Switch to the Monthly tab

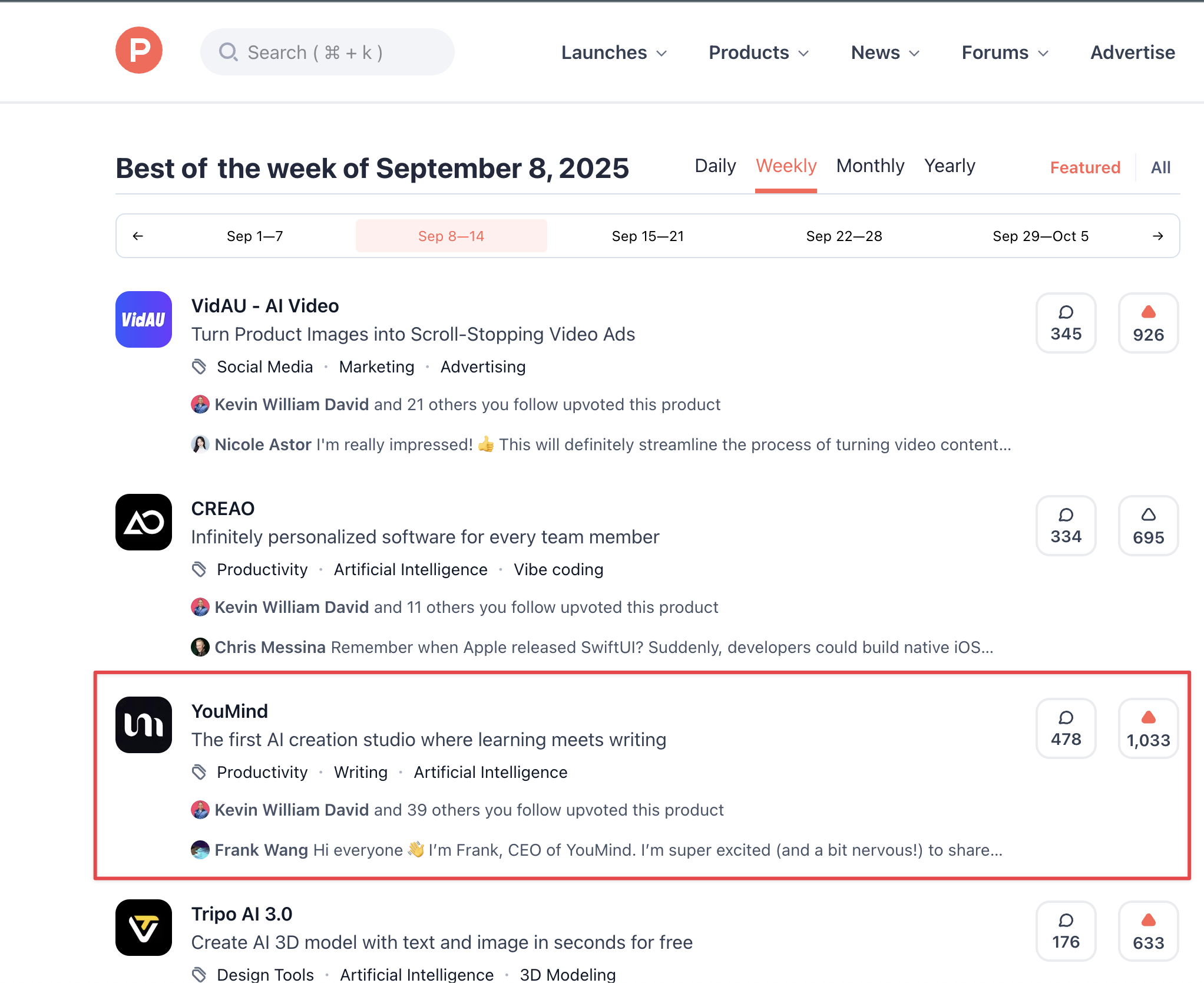click(870, 166)
